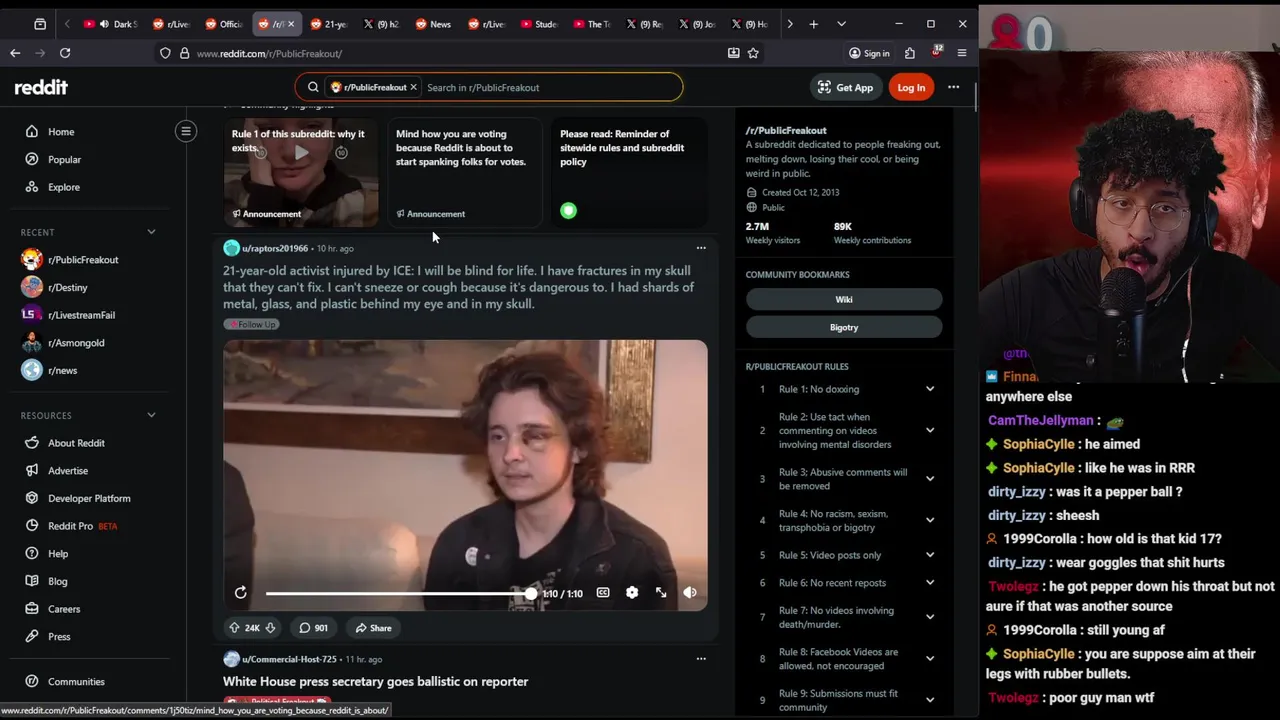
Task: Mute the video volume speaker
Action: [690, 593]
